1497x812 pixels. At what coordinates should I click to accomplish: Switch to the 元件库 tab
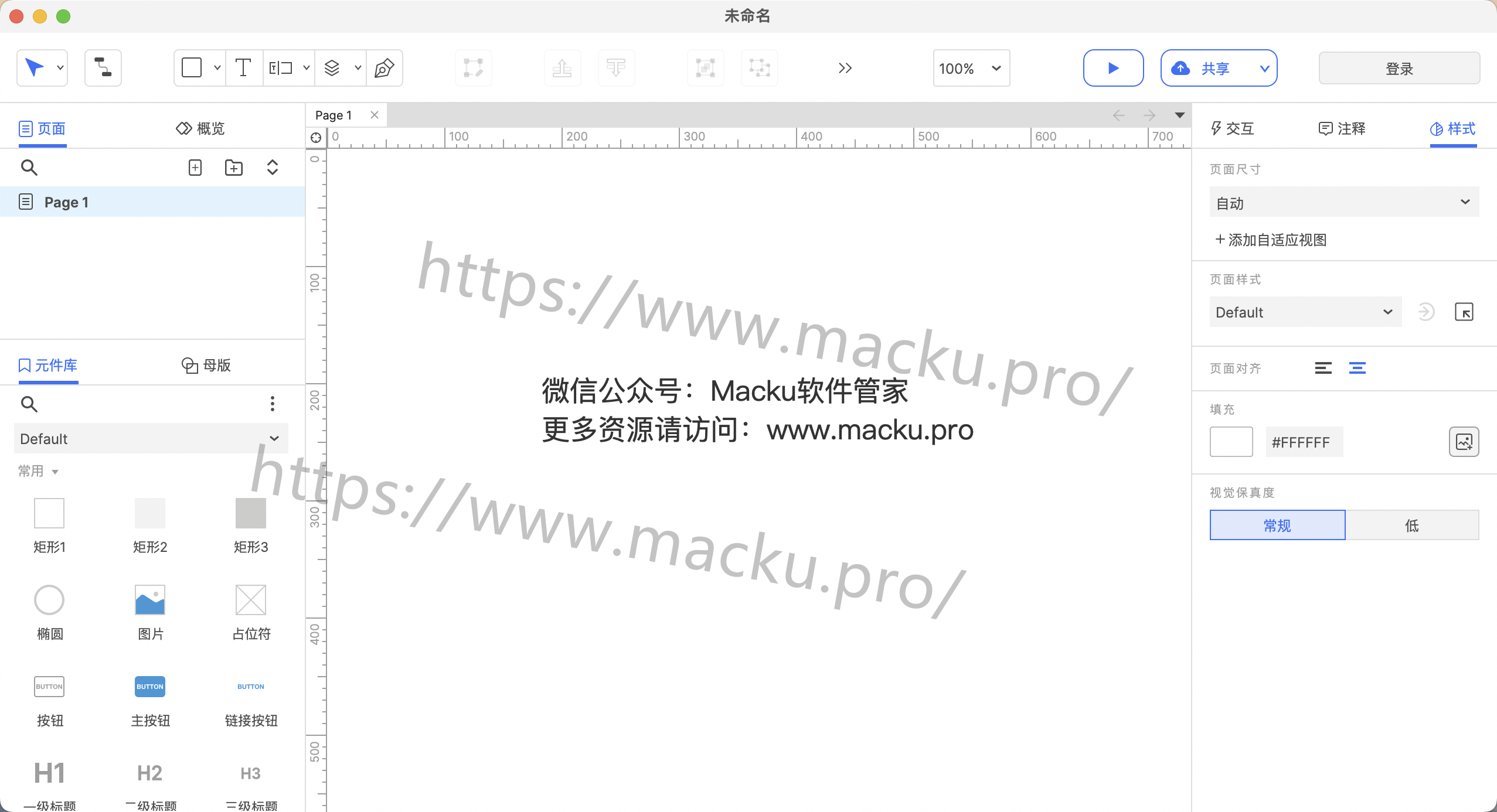(x=48, y=365)
